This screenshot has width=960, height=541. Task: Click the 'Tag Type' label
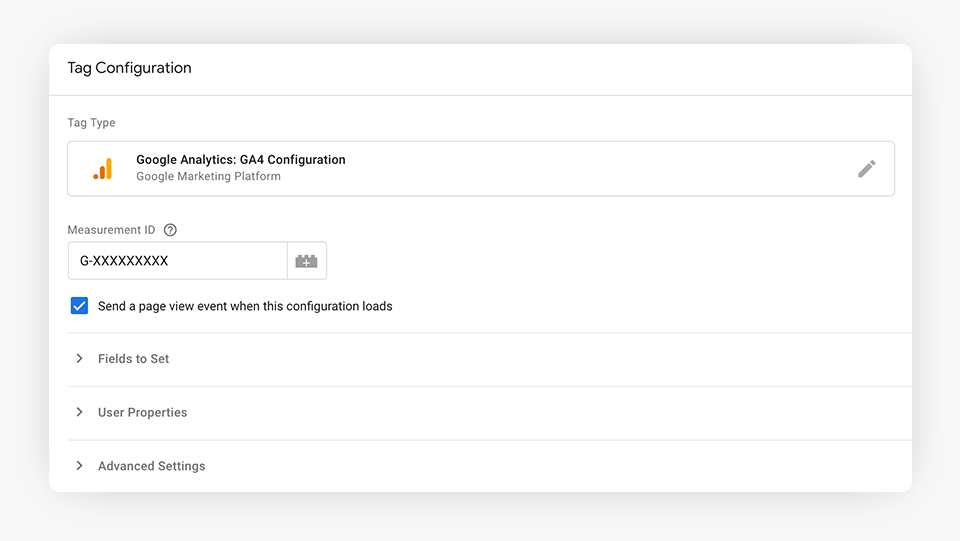point(91,123)
